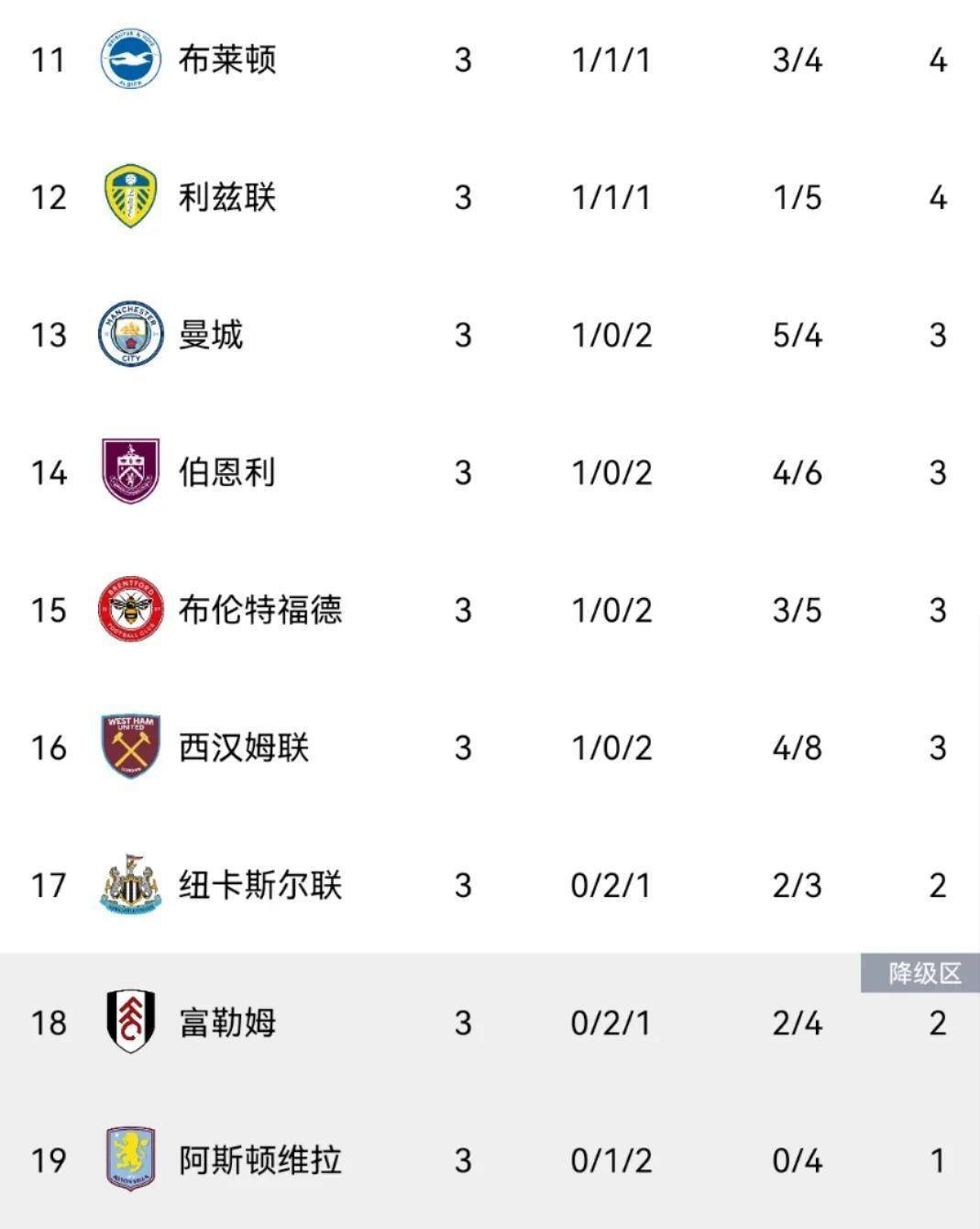Open the Brighton club crest icon

[x=131, y=59]
